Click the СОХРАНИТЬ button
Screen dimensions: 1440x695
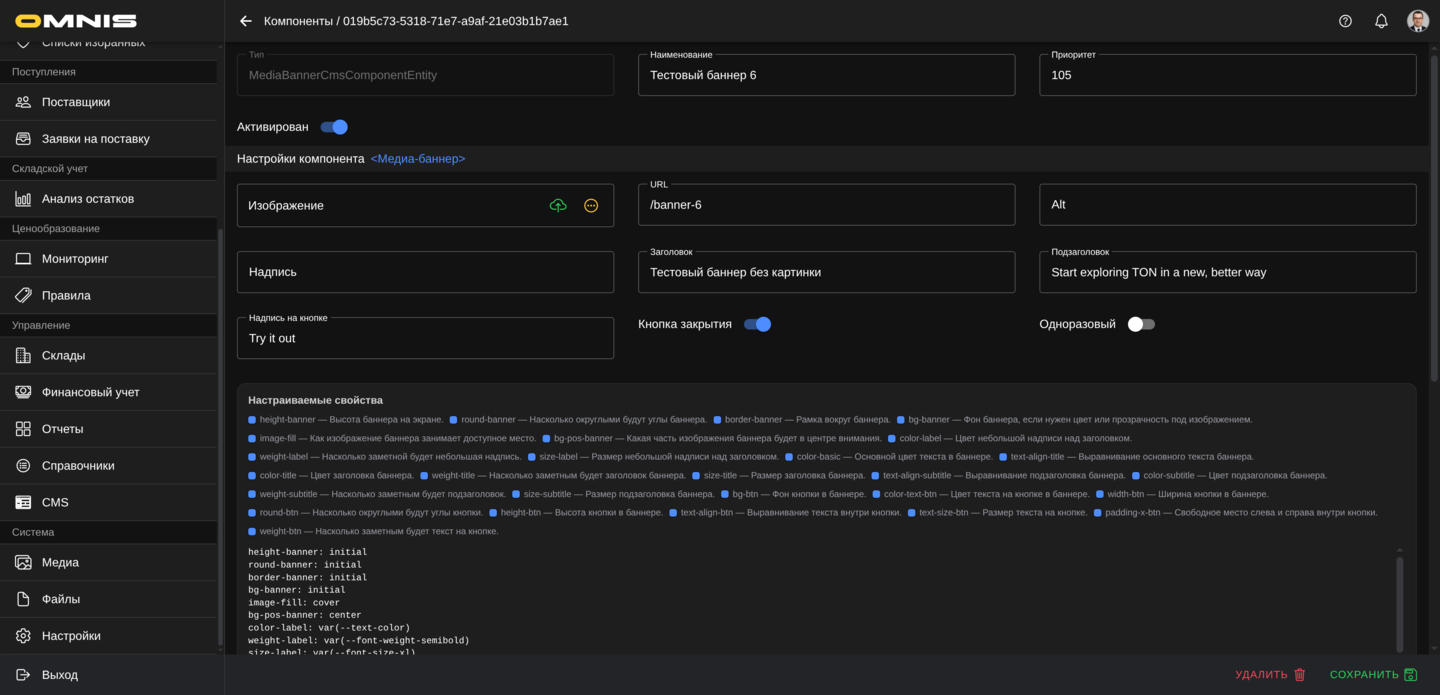click(x=1373, y=675)
